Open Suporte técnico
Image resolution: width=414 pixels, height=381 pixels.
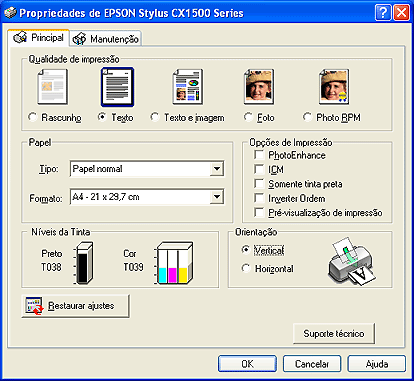[334, 333]
